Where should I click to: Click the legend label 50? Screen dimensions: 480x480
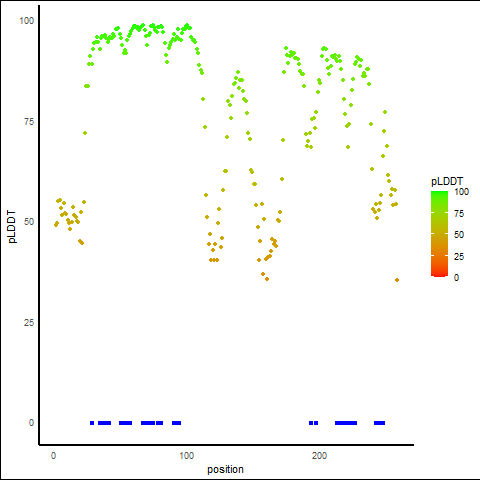(459, 235)
